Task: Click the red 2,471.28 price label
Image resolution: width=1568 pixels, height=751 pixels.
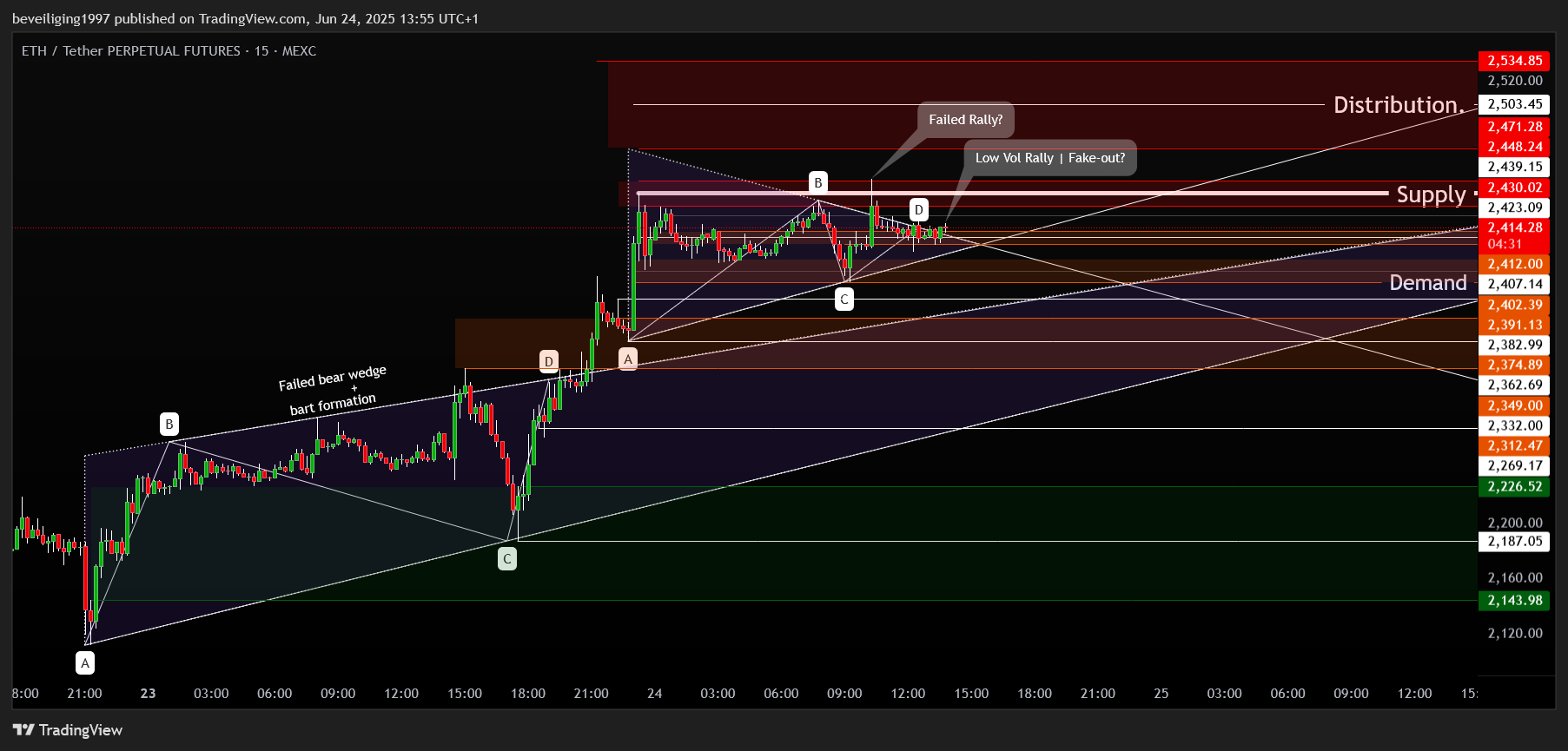Action: tap(1514, 127)
